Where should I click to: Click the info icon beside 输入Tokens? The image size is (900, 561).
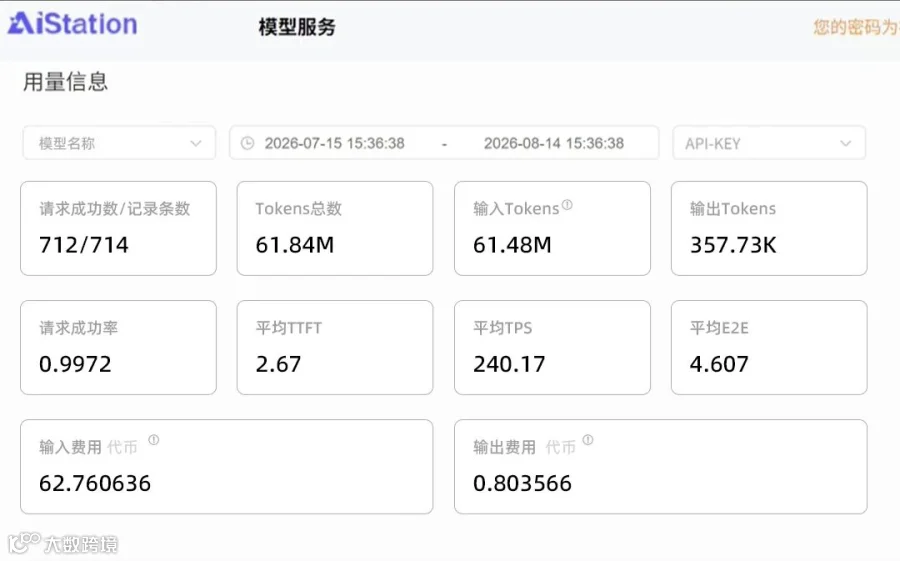coord(567,204)
